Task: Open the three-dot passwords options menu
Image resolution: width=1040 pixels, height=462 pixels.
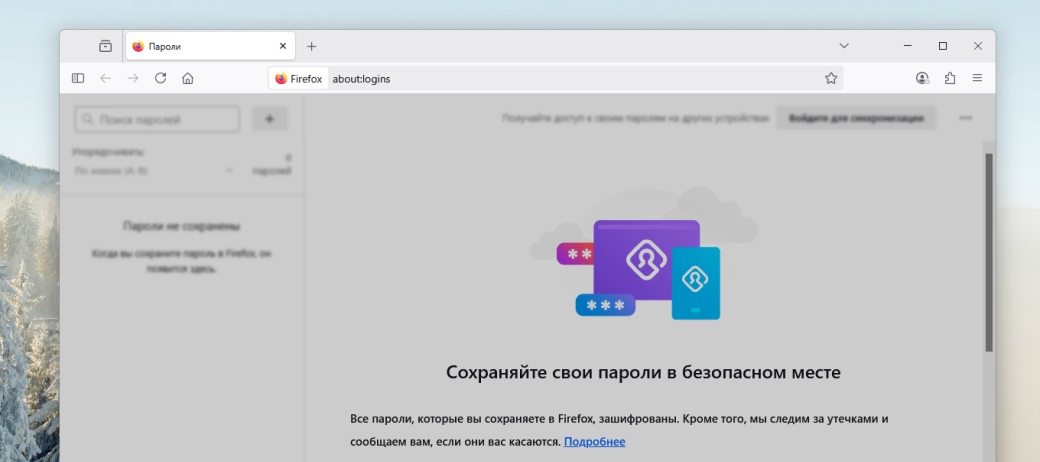Action: tap(965, 118)
